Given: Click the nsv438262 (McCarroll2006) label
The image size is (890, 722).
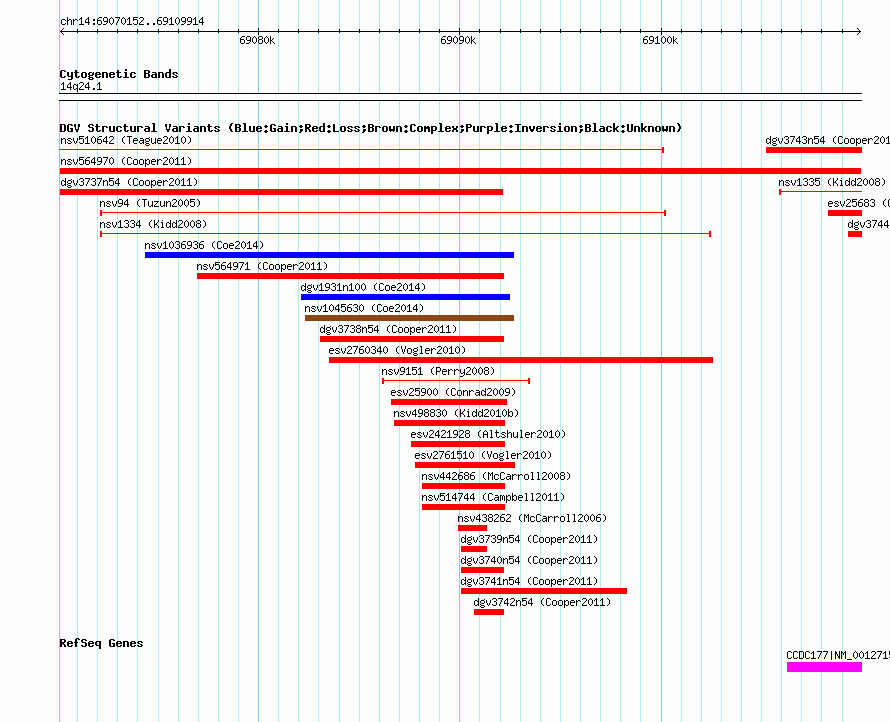Looking at the screenshot, I should pyautogui.click(x=532, y=518).
